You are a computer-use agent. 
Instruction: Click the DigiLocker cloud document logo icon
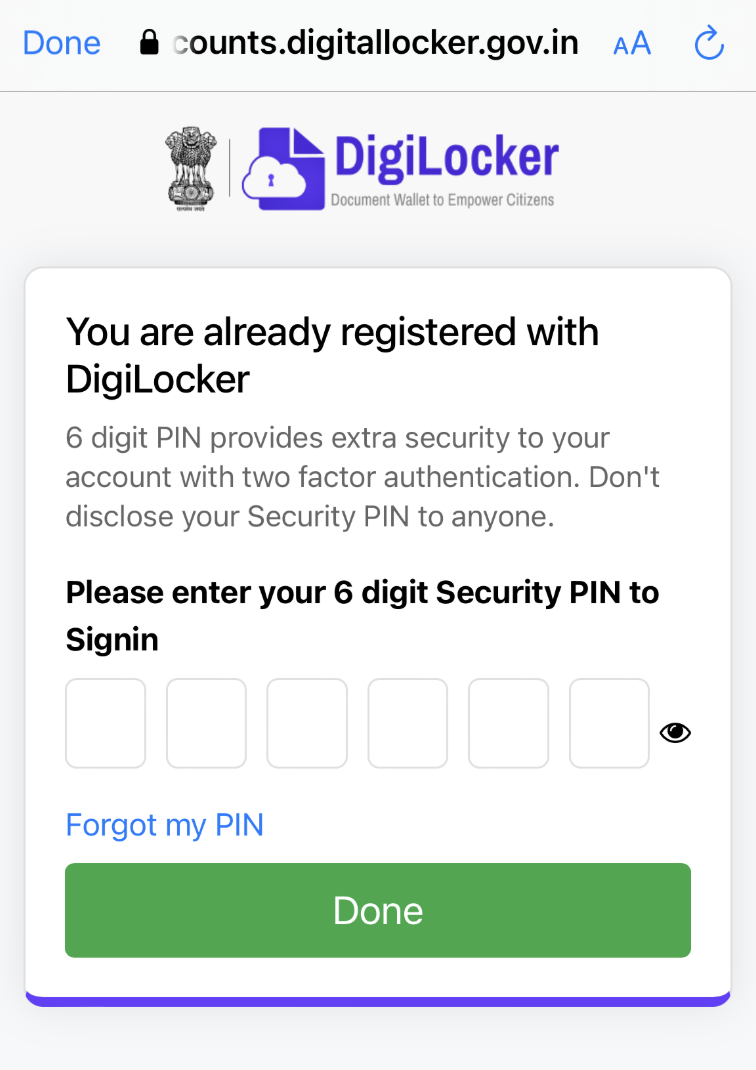click(x=285, y=167)
